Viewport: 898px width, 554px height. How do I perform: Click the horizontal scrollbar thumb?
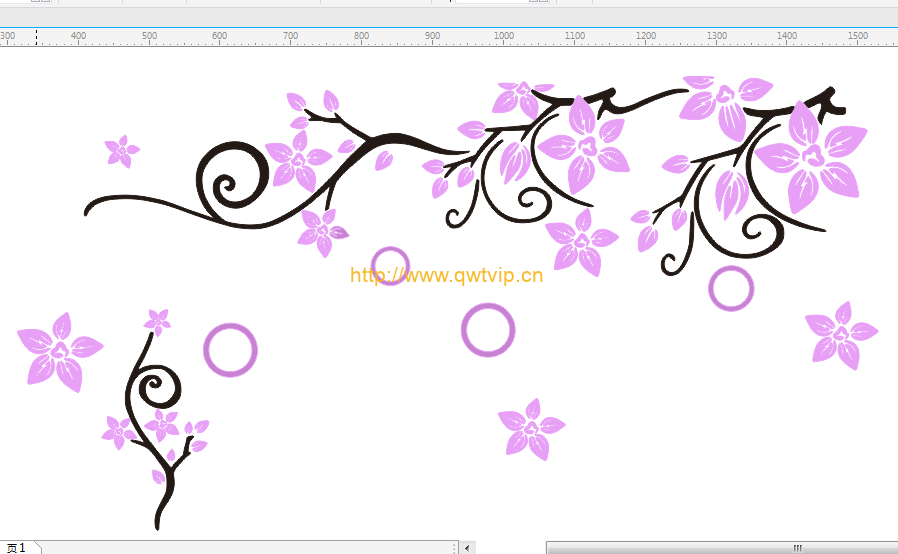(x=722, y=548)
